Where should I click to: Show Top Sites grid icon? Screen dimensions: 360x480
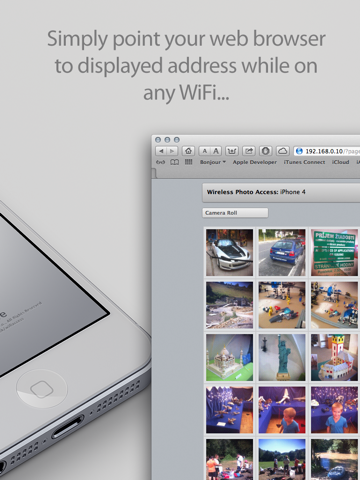click(x=189, y=162)
